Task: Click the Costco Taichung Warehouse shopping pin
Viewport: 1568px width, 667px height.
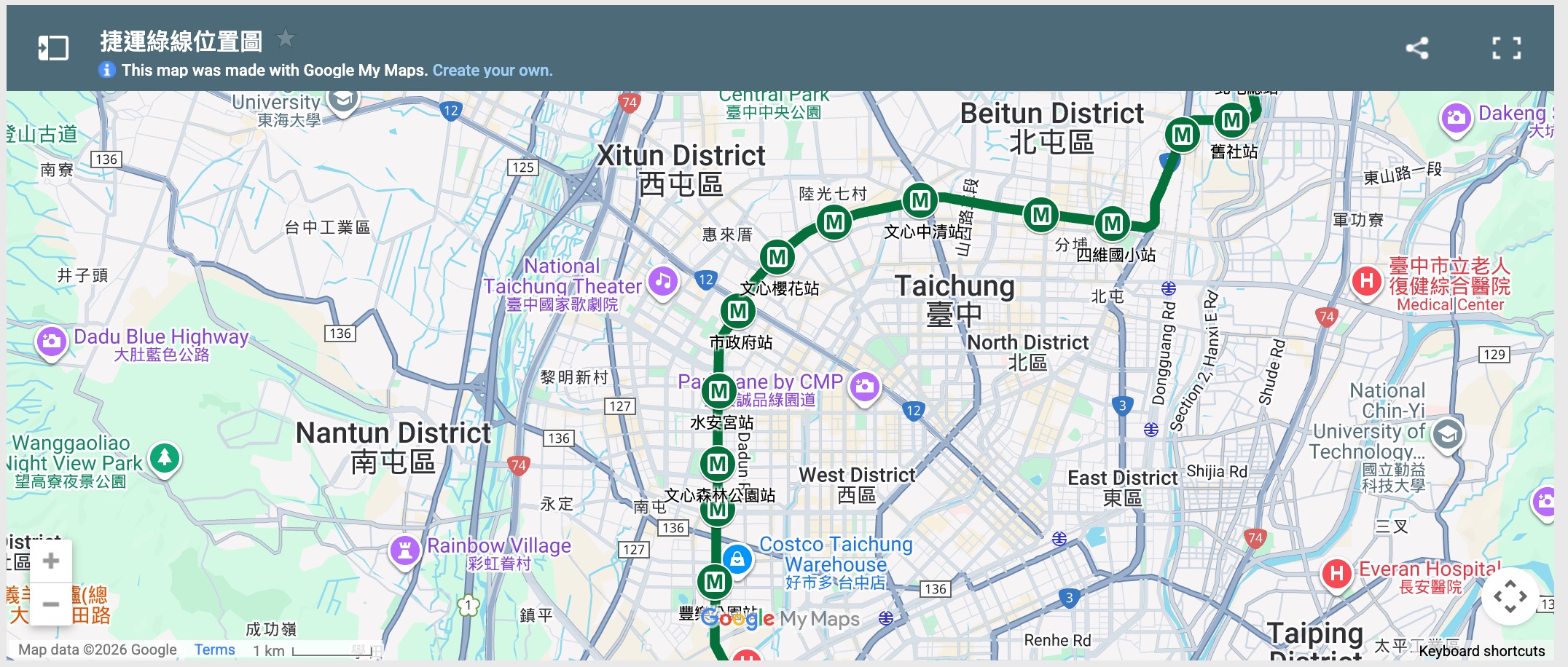Action: (x=737, y=559)
